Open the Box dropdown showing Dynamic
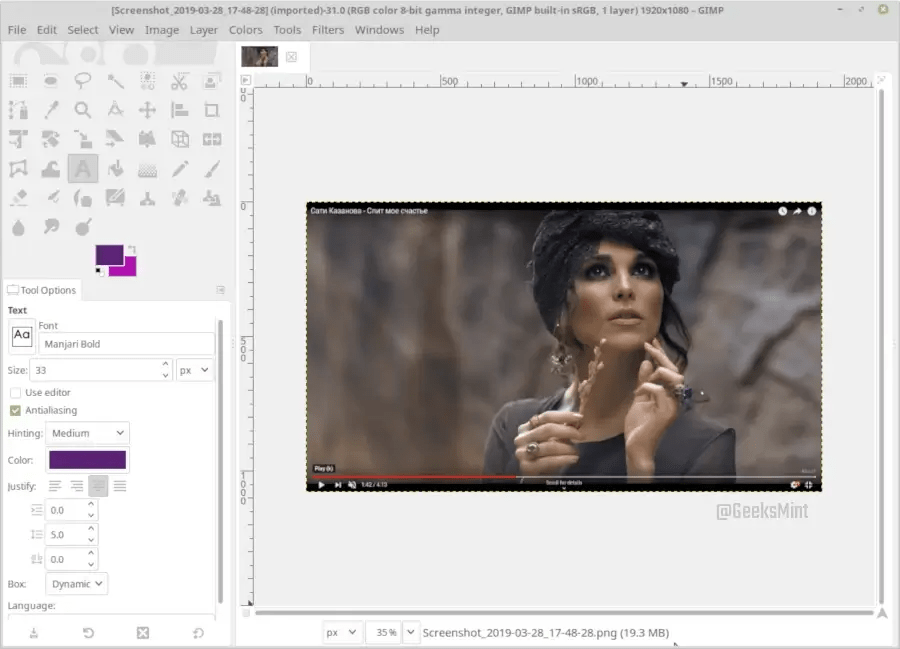The height and width of the screenshot is (649, 900). (x=77, y=583)
